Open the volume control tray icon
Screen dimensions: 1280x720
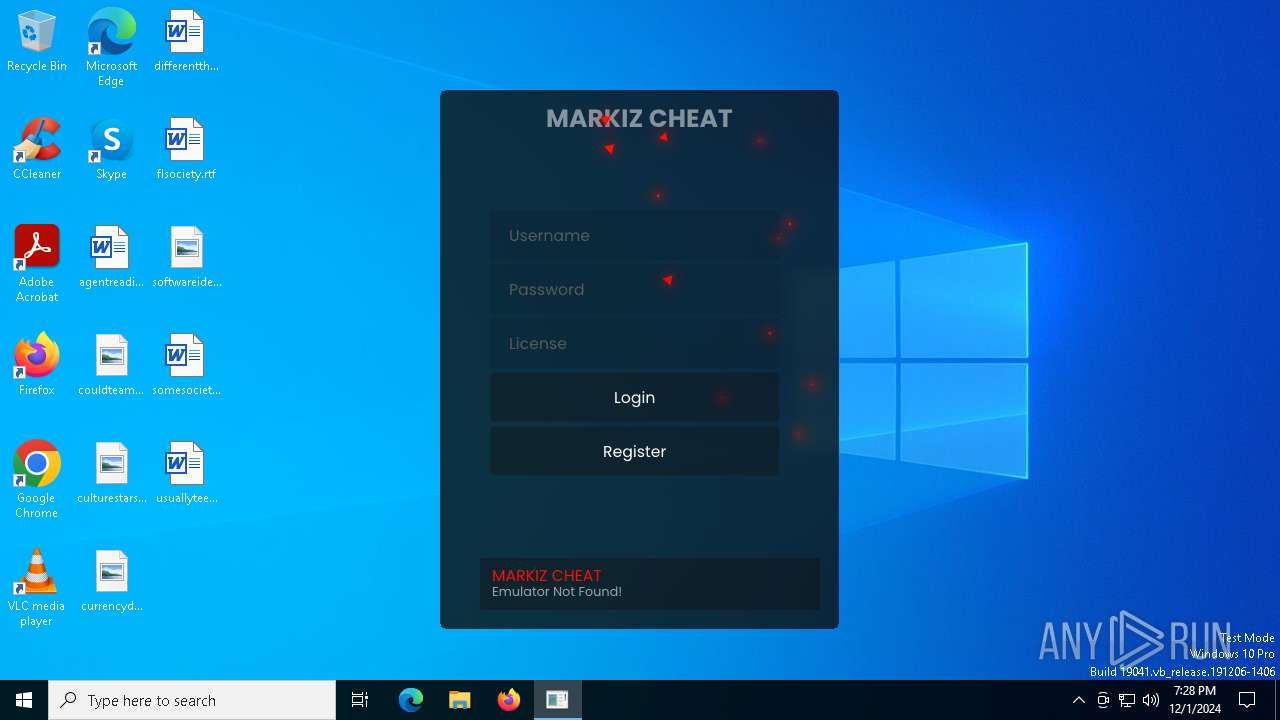(x=1151, y=700)
